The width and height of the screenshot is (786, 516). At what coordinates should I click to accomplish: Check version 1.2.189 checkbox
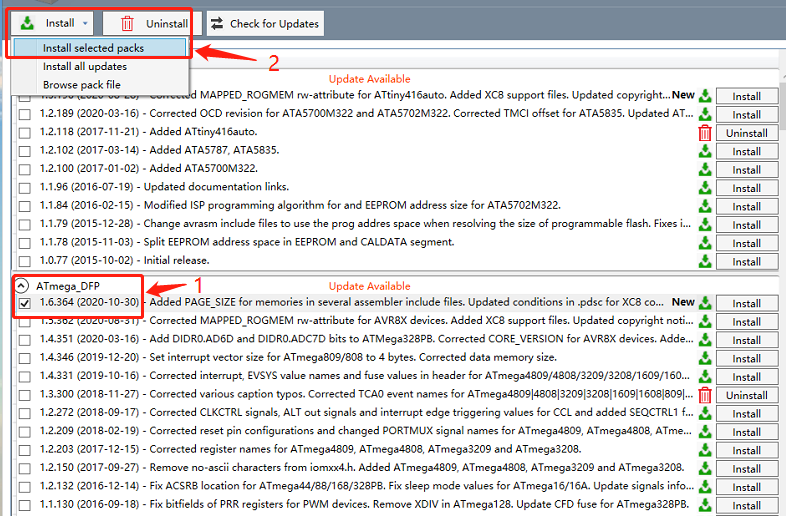point(25,114)
